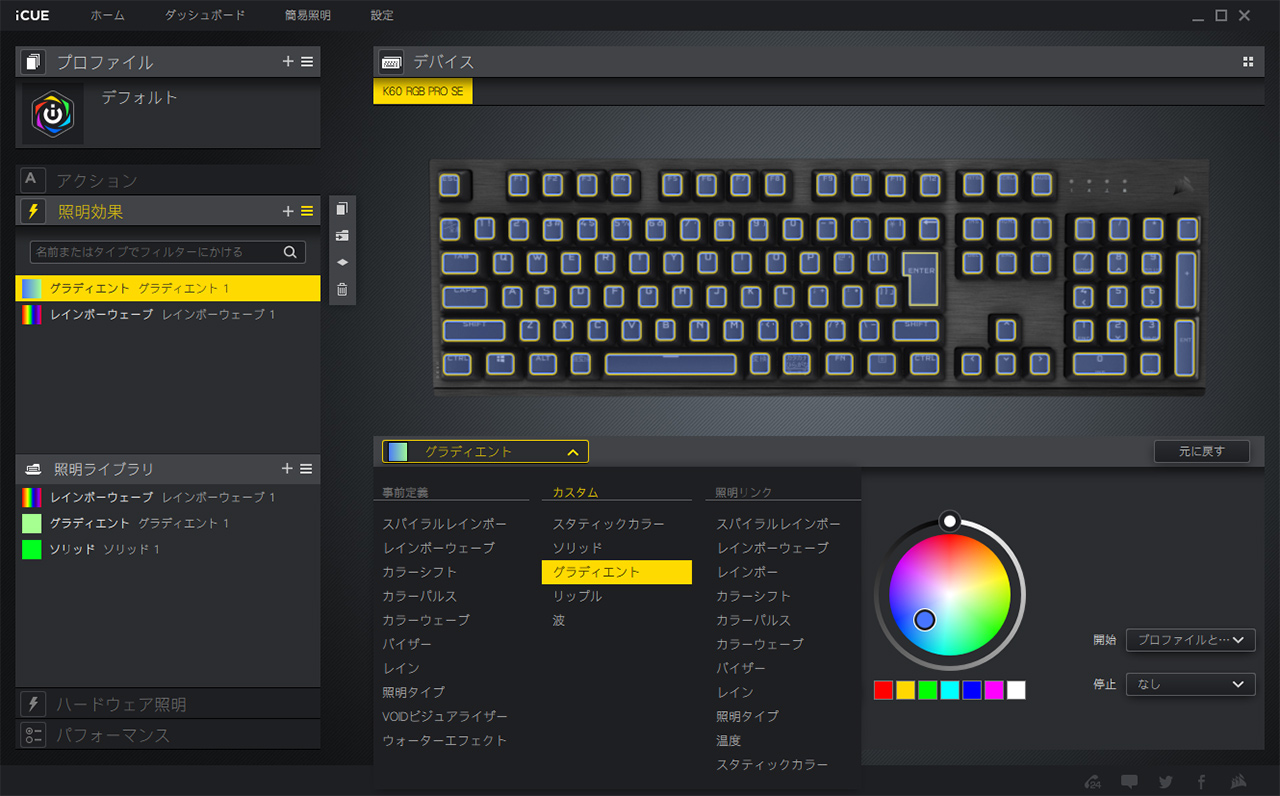Select the デフォルト profile hexagon thumbnail
The image size is (1280, 796).
point(53,113)
